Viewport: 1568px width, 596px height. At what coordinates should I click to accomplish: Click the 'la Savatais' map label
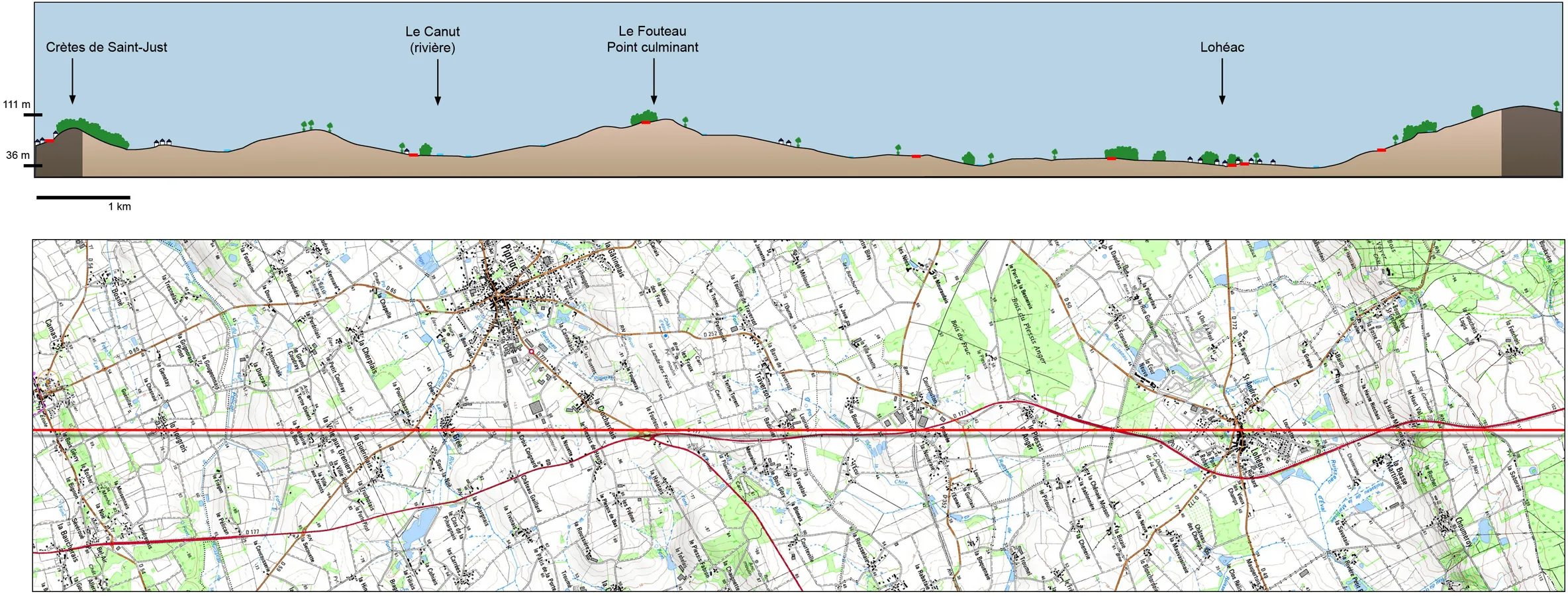click(x=1342, y=534)
